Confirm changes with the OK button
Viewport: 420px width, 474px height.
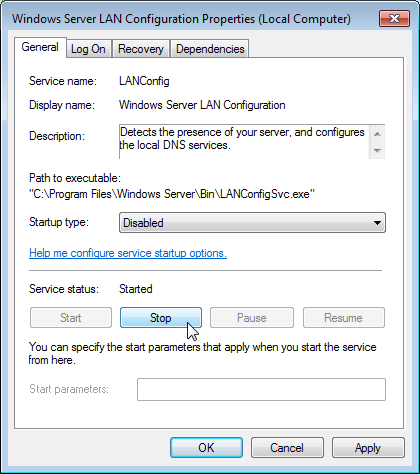(206, 448)
